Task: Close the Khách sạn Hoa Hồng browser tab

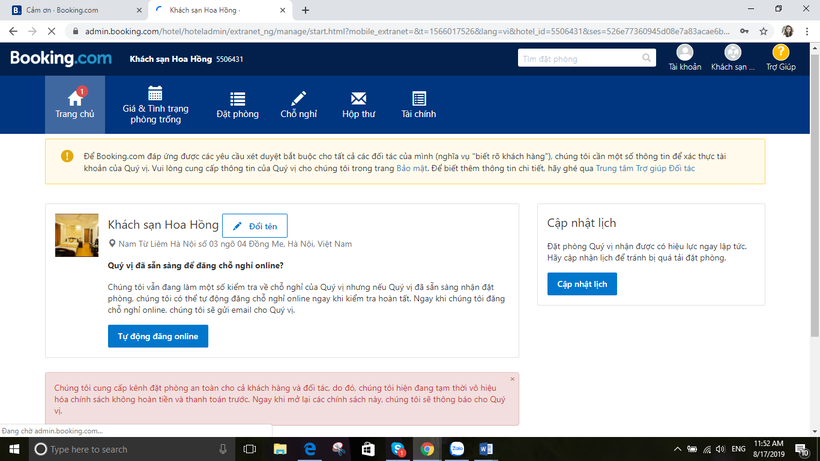Action: tap(282, 10)
